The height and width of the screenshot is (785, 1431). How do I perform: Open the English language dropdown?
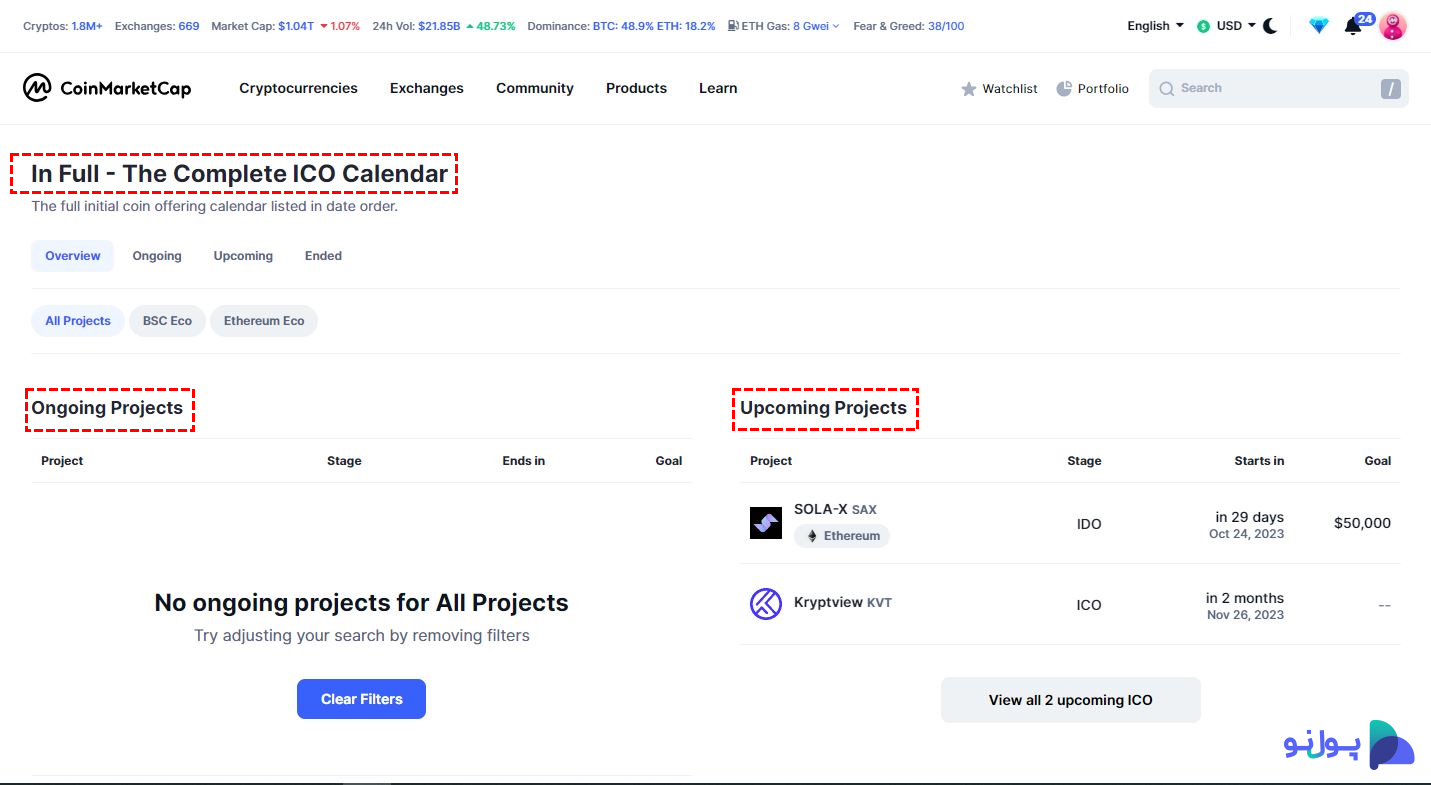(1155, 26)
